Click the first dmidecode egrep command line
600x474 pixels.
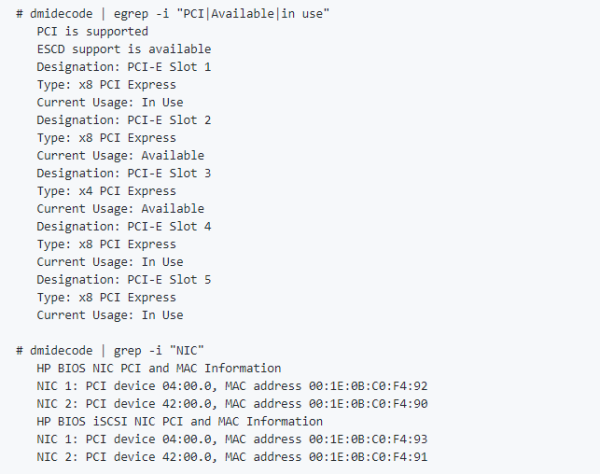173,14
